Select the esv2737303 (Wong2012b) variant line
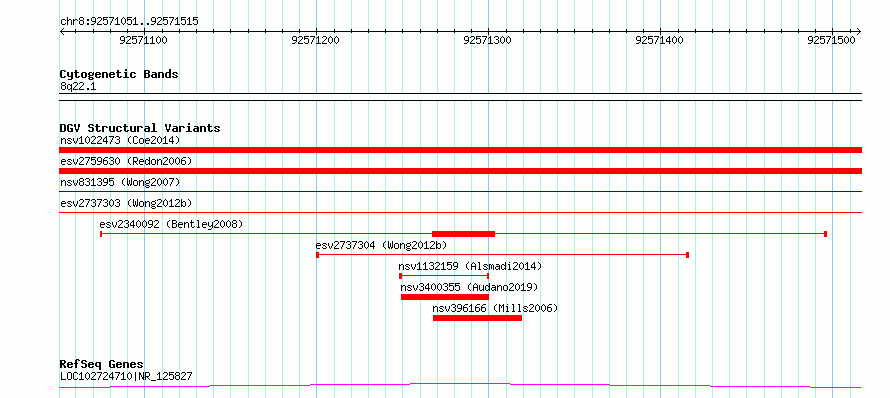 pos(460,213)
